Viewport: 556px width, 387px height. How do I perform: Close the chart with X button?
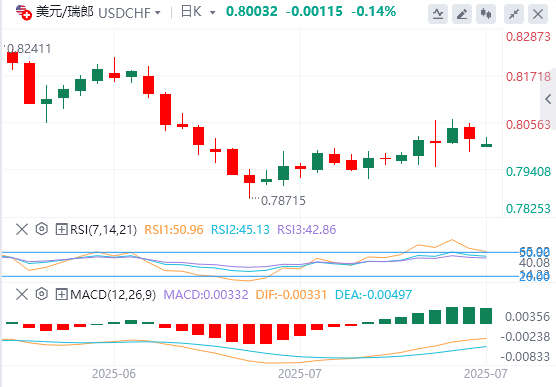click(x=538, y=14)
